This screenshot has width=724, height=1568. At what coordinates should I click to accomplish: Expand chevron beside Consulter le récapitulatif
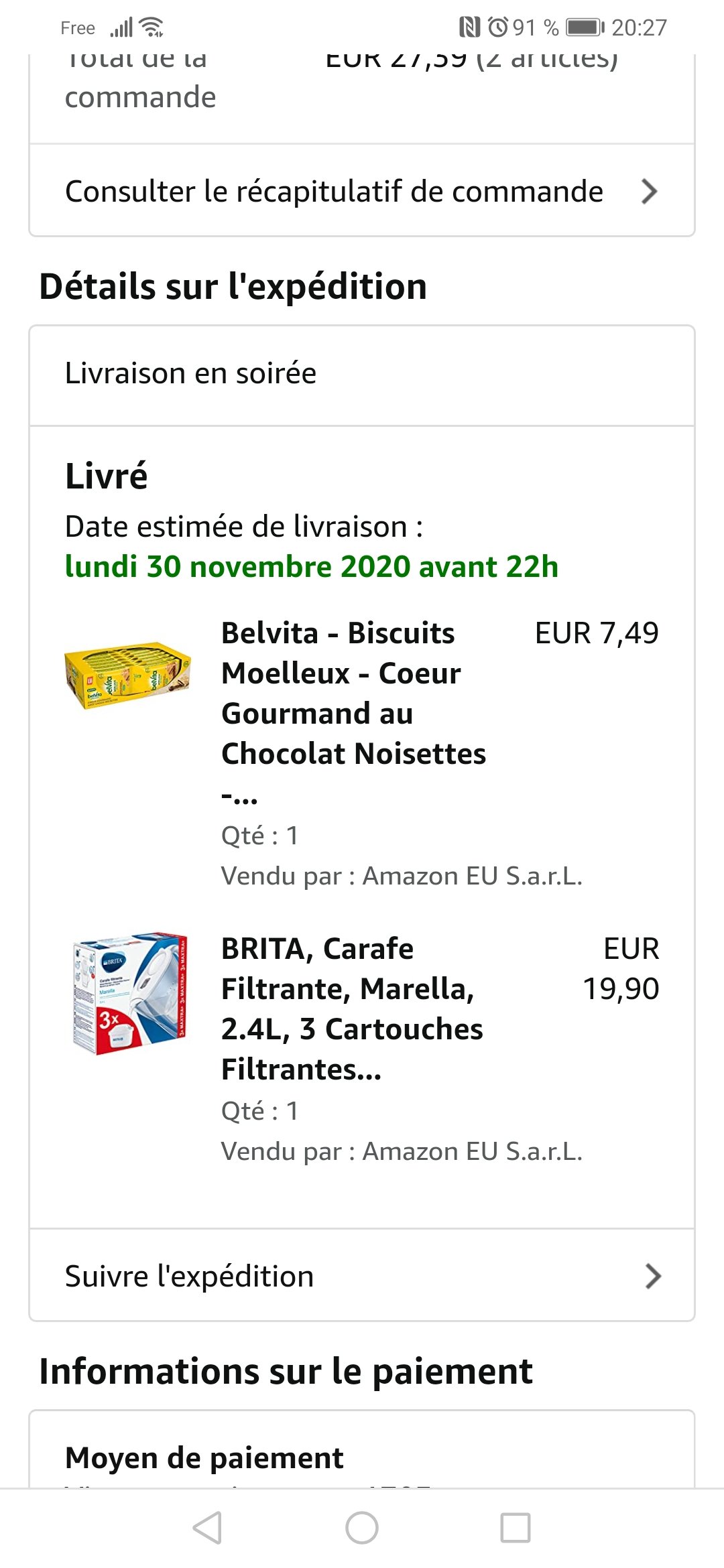coord(649,192)
